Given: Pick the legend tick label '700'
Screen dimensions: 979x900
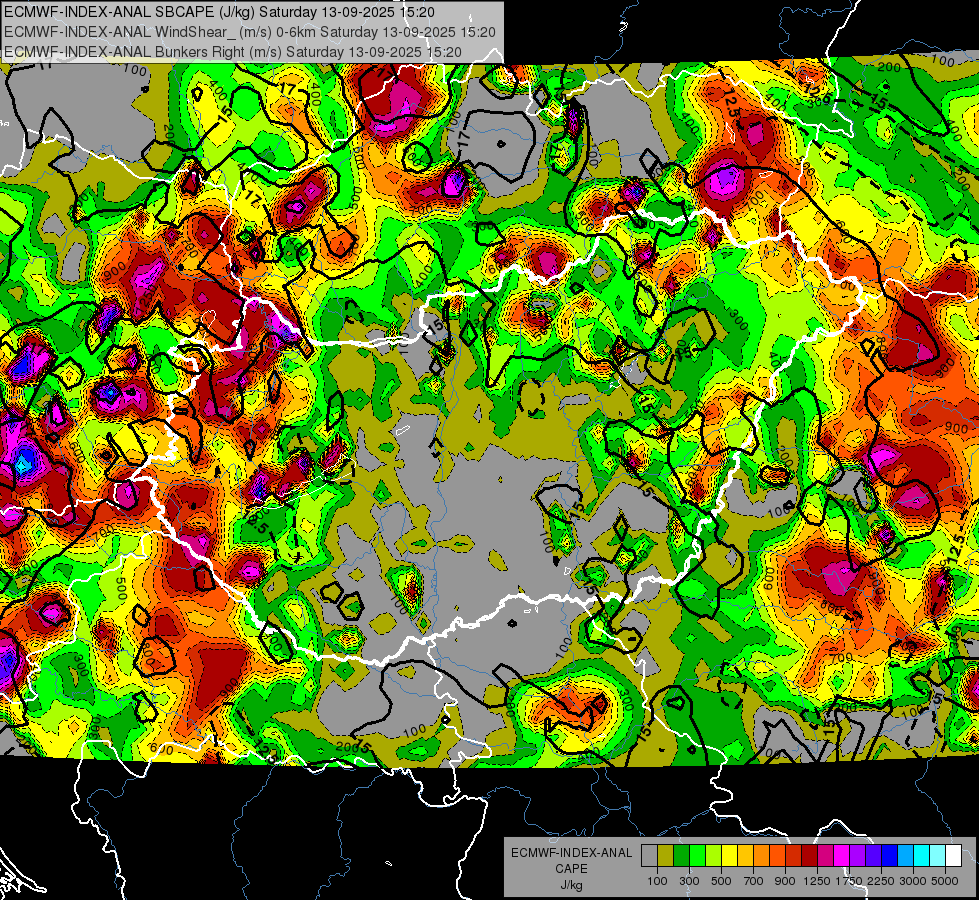Looking at the screenshot, I should click(754, 881).
